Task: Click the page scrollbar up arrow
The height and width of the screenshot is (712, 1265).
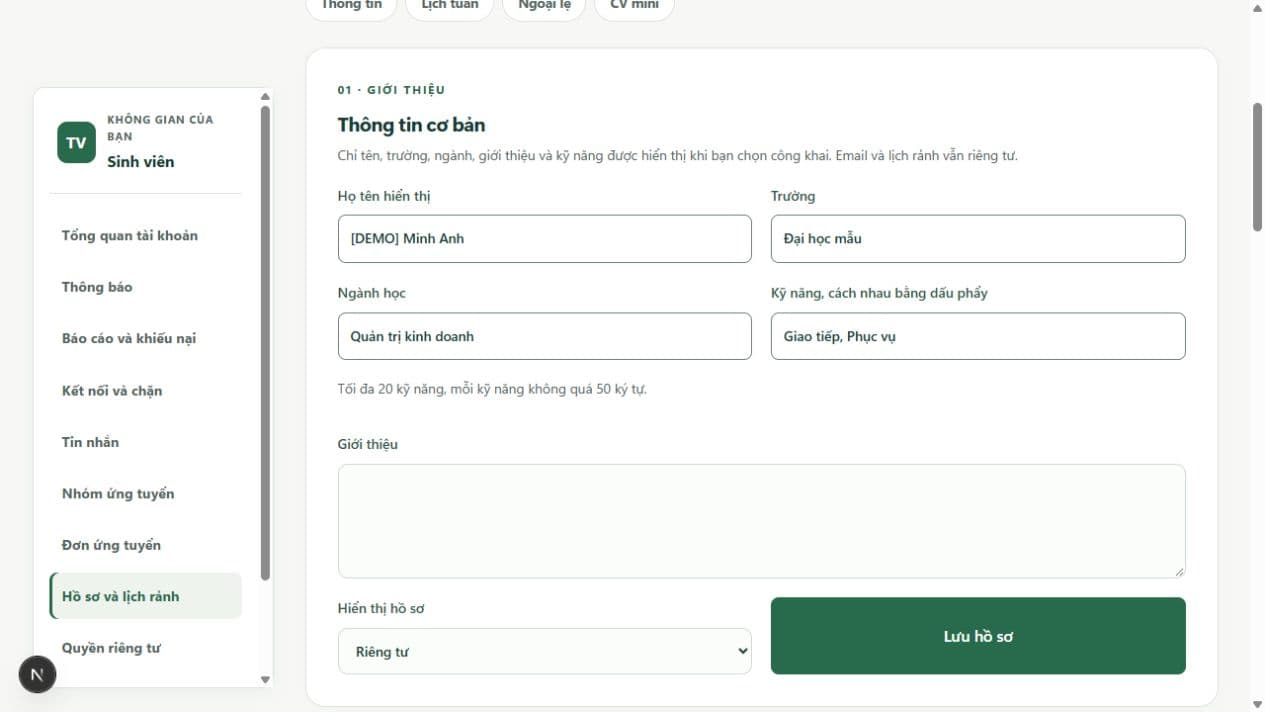Action: tap(1257, 6)
